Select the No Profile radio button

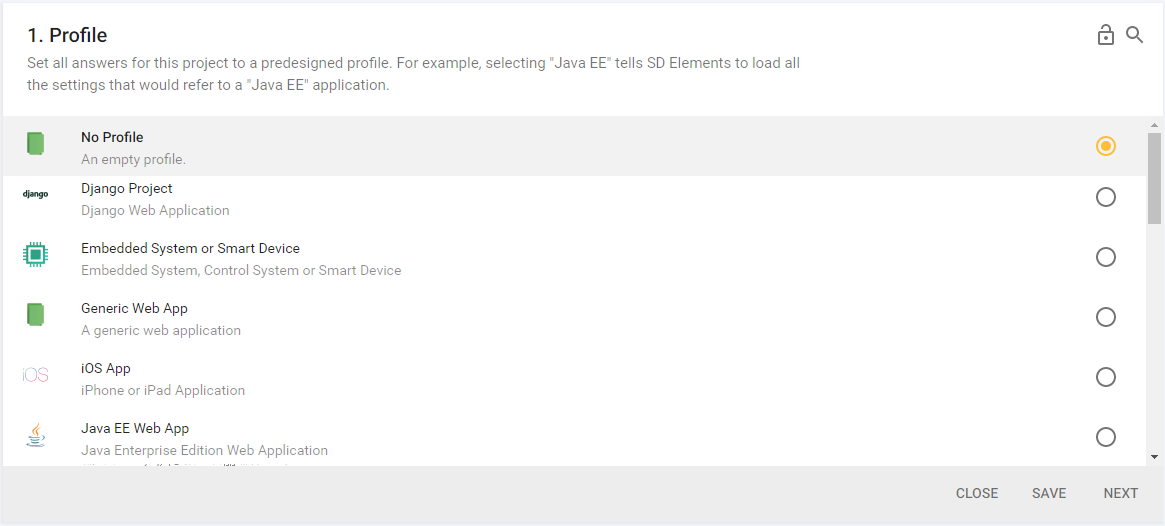(x=1105, y=146)
